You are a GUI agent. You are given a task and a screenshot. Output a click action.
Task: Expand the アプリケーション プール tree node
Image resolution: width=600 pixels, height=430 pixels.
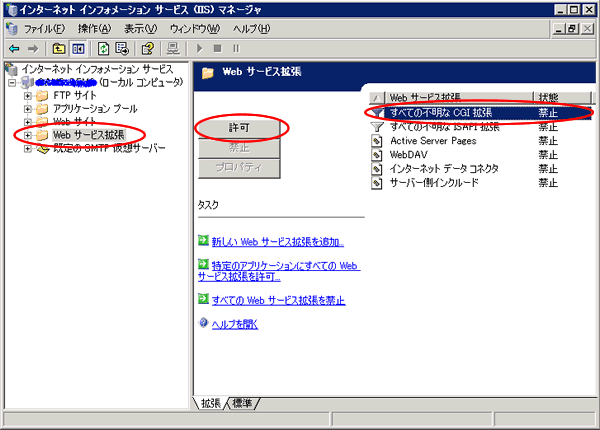(27, 108)
